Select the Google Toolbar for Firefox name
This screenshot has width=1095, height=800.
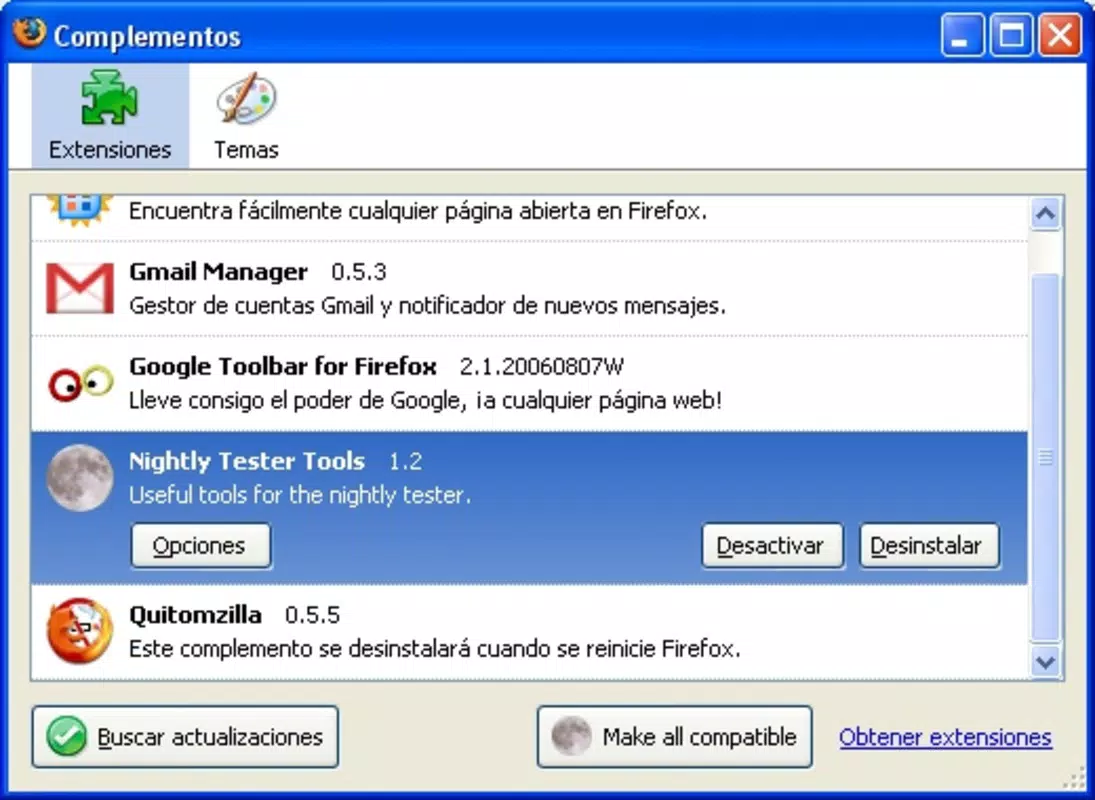point(283,366)
